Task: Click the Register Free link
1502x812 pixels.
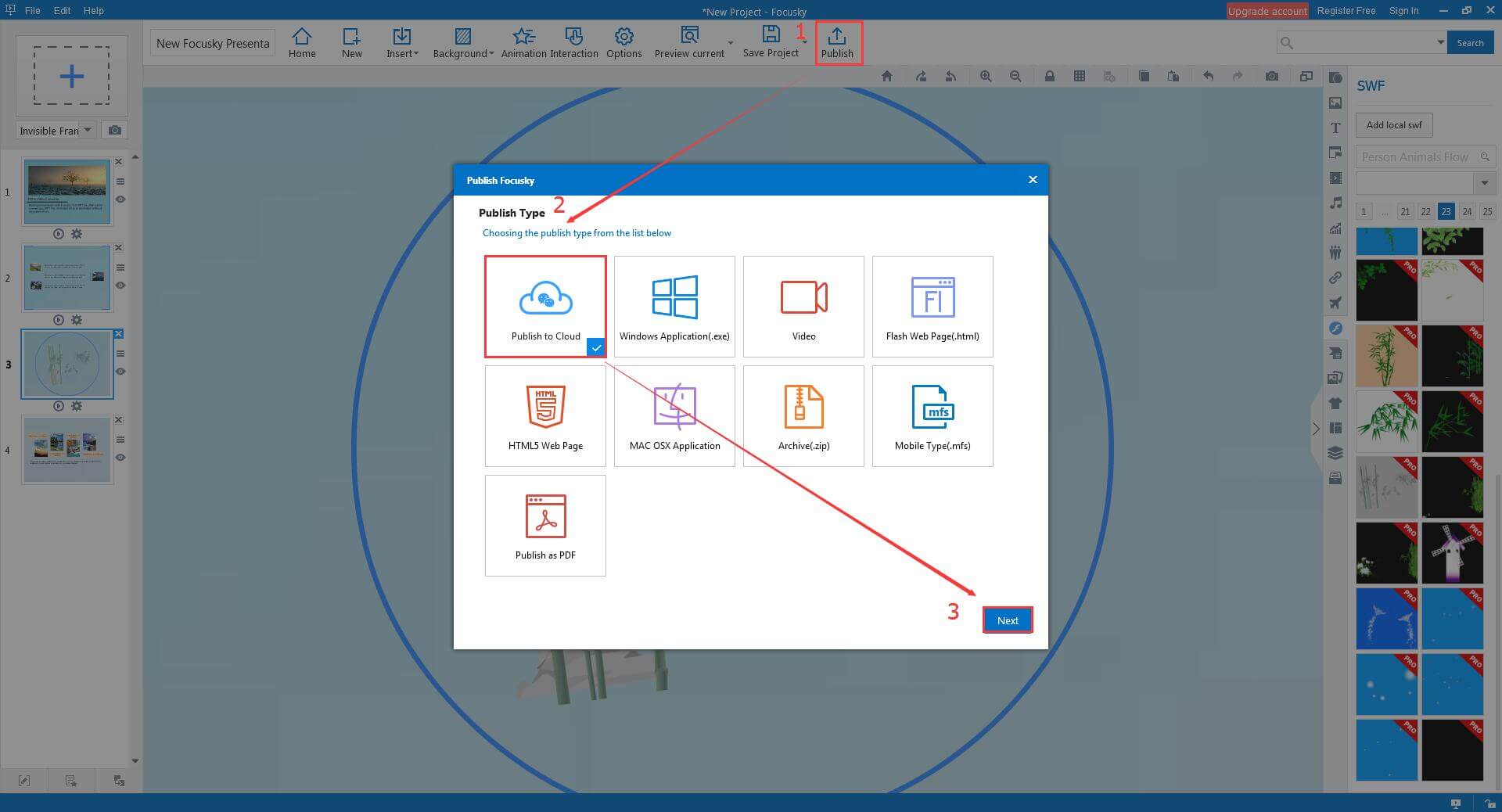Action: point(1346,10)
